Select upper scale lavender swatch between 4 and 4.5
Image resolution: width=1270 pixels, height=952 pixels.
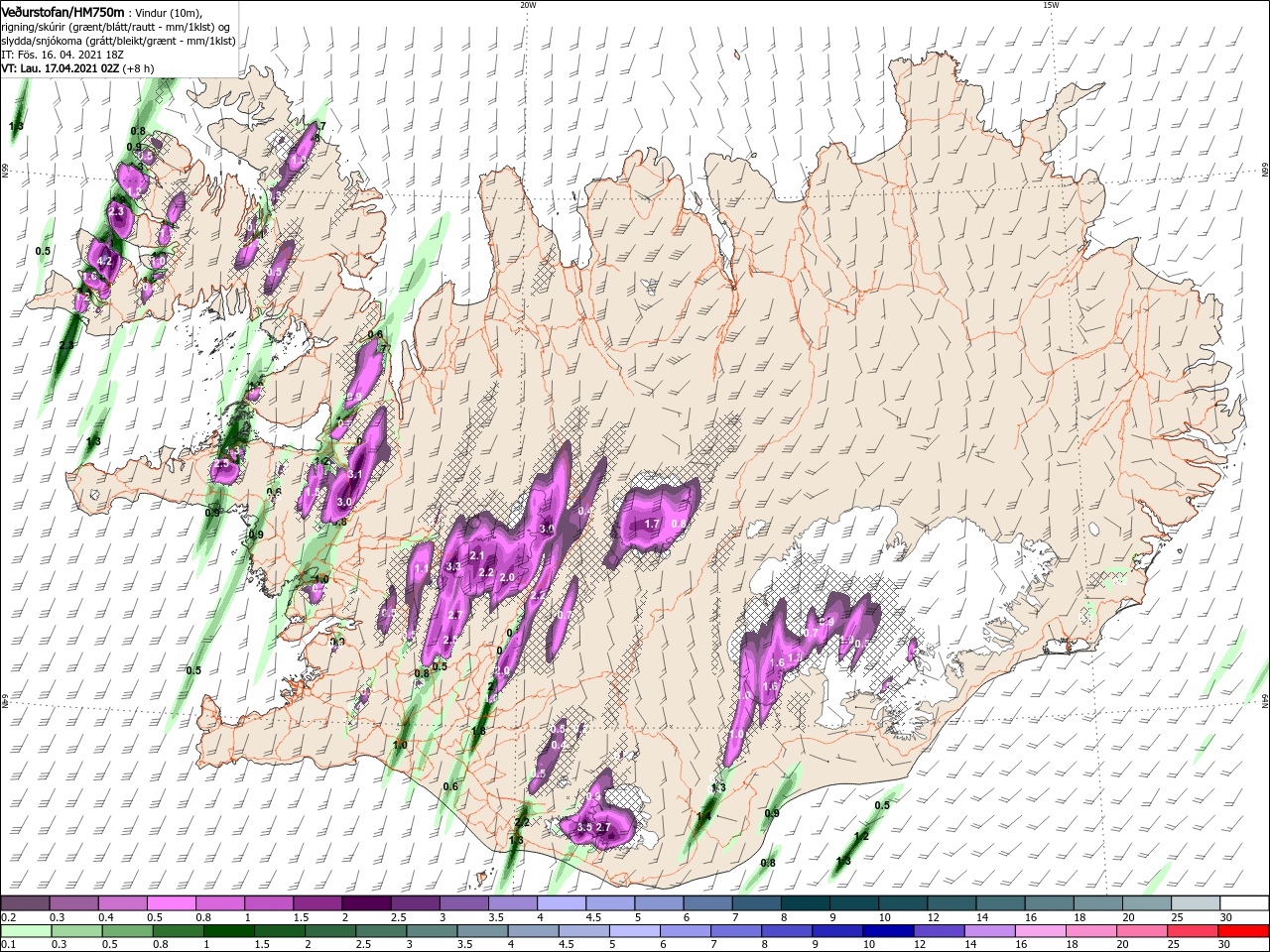[x=562, y=903]
